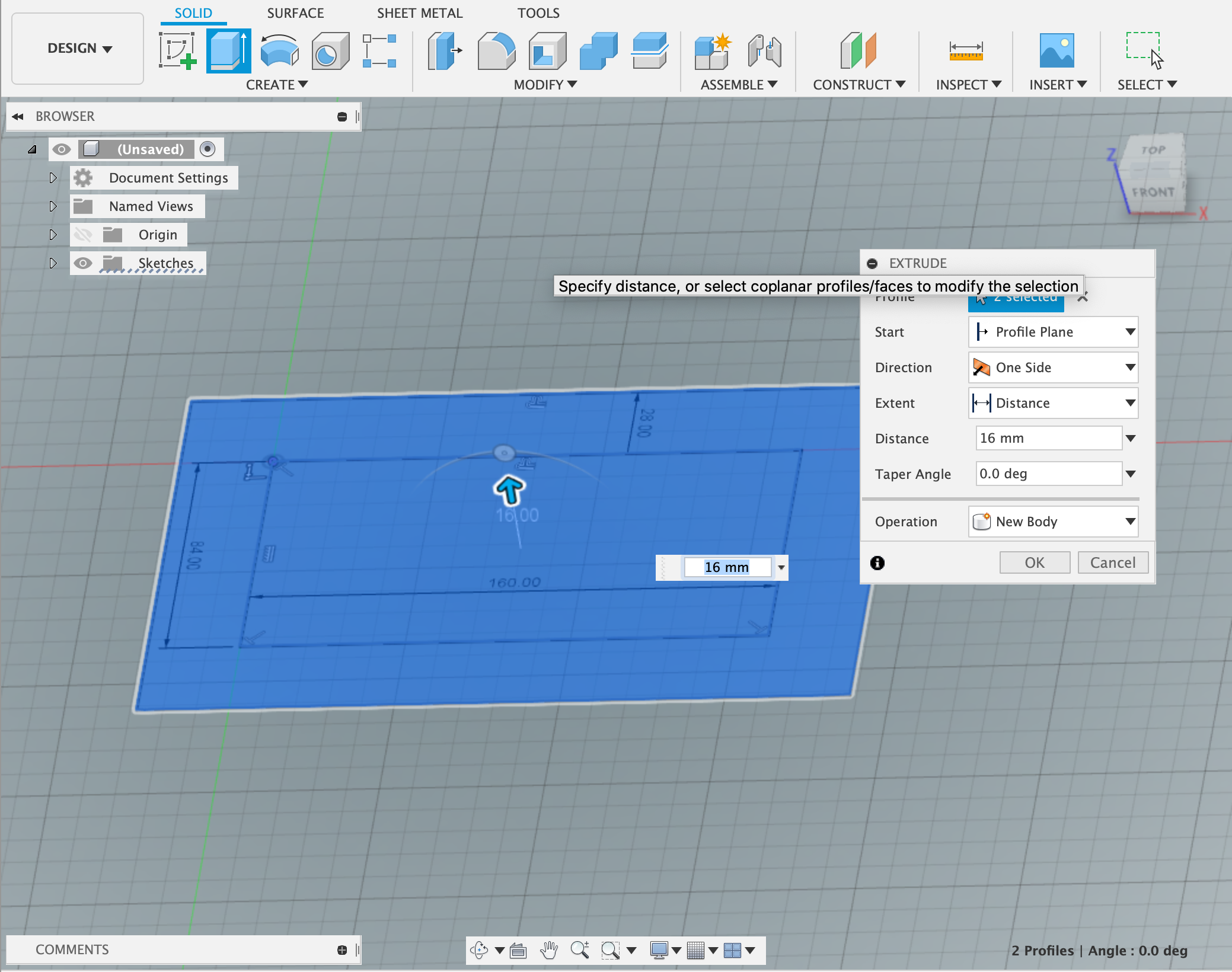Show the hidden Origin folder

pos(83,235)
